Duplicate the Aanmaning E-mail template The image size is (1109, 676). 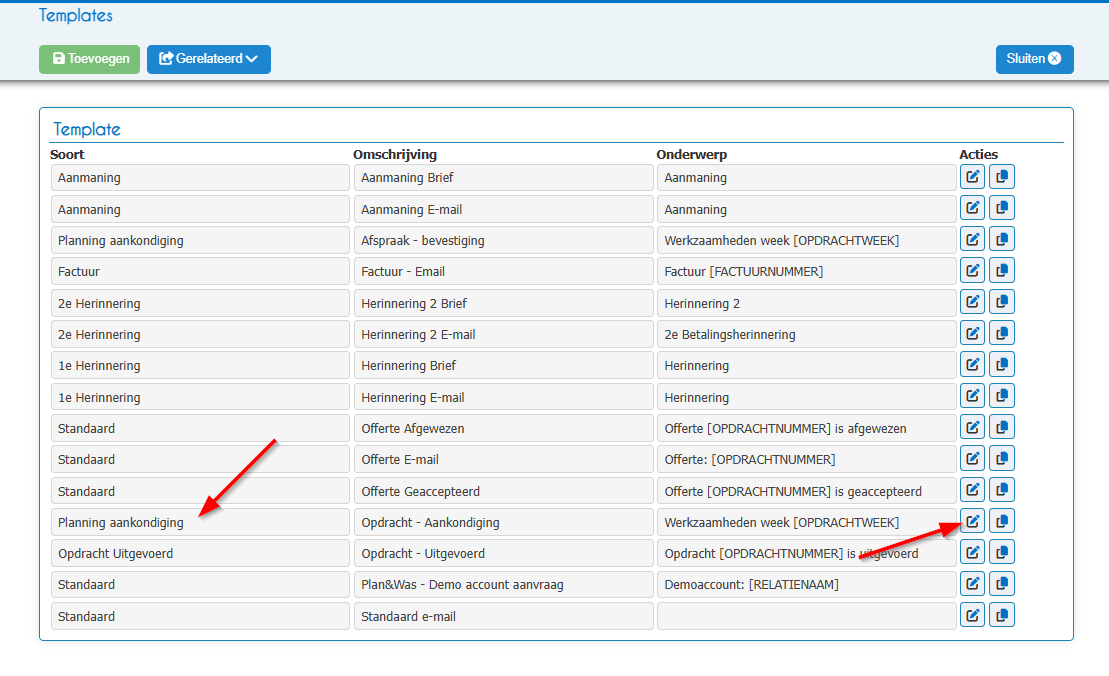pyautogui.click(x=1001, y=208)
